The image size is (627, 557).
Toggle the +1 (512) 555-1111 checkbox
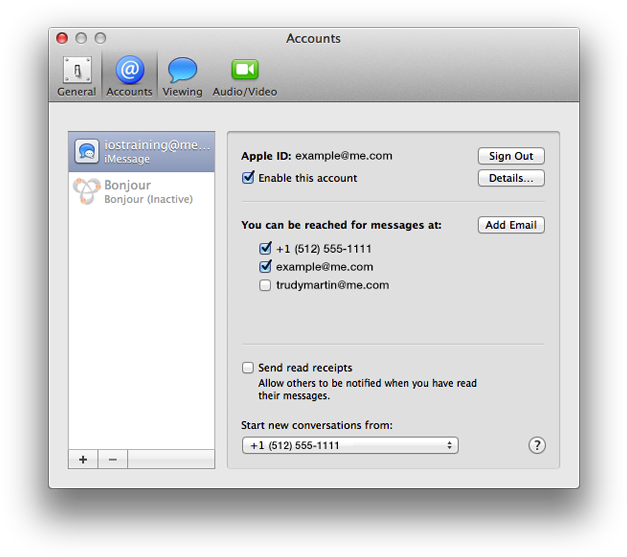tap(265, 248)
